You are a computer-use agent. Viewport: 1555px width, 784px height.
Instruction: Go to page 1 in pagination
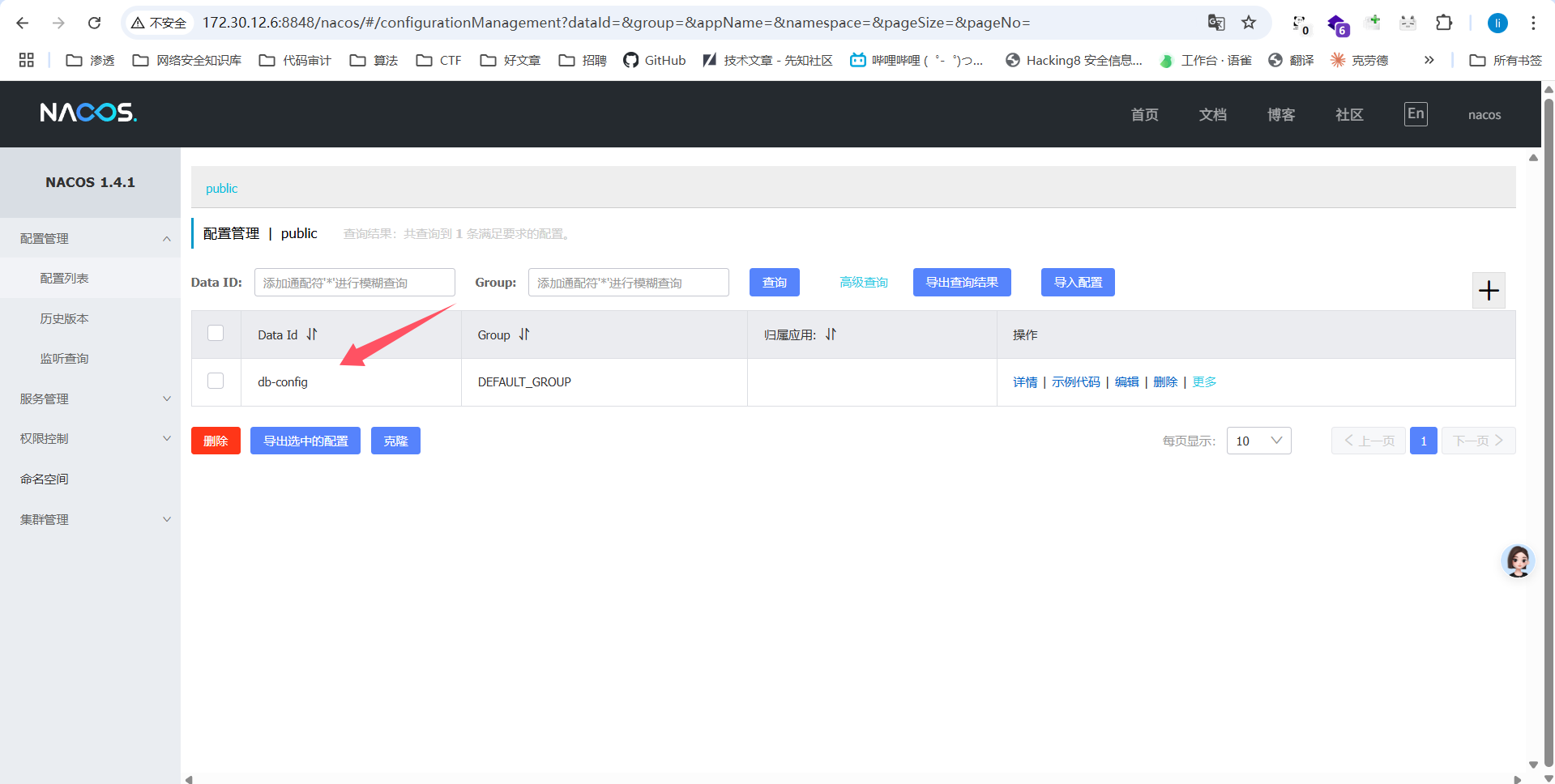[x=1423, y=441]
